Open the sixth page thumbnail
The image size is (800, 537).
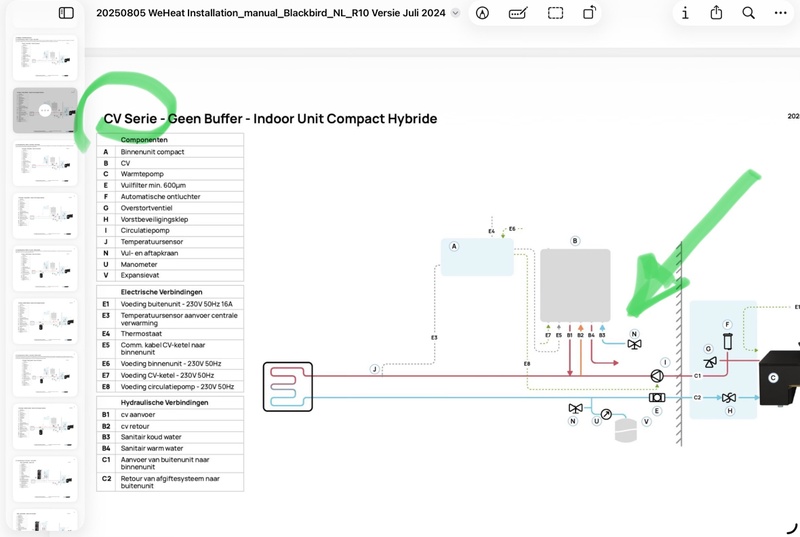tap(45, 321)
